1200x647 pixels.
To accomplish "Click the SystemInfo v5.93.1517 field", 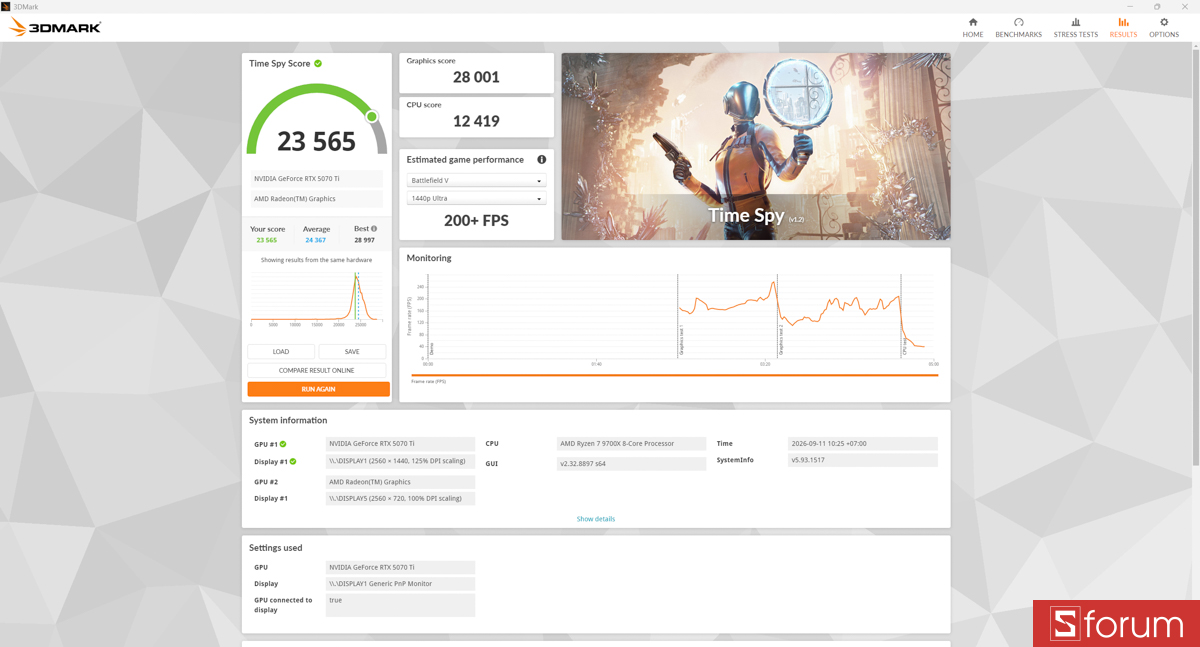I will (x=862, y=460).
